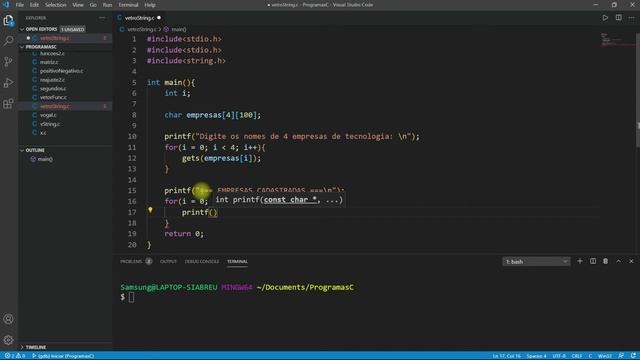Viewport: 640px width, 360px height.
Task: Open vogal.c in the explorer
Action: click(48, 115)
